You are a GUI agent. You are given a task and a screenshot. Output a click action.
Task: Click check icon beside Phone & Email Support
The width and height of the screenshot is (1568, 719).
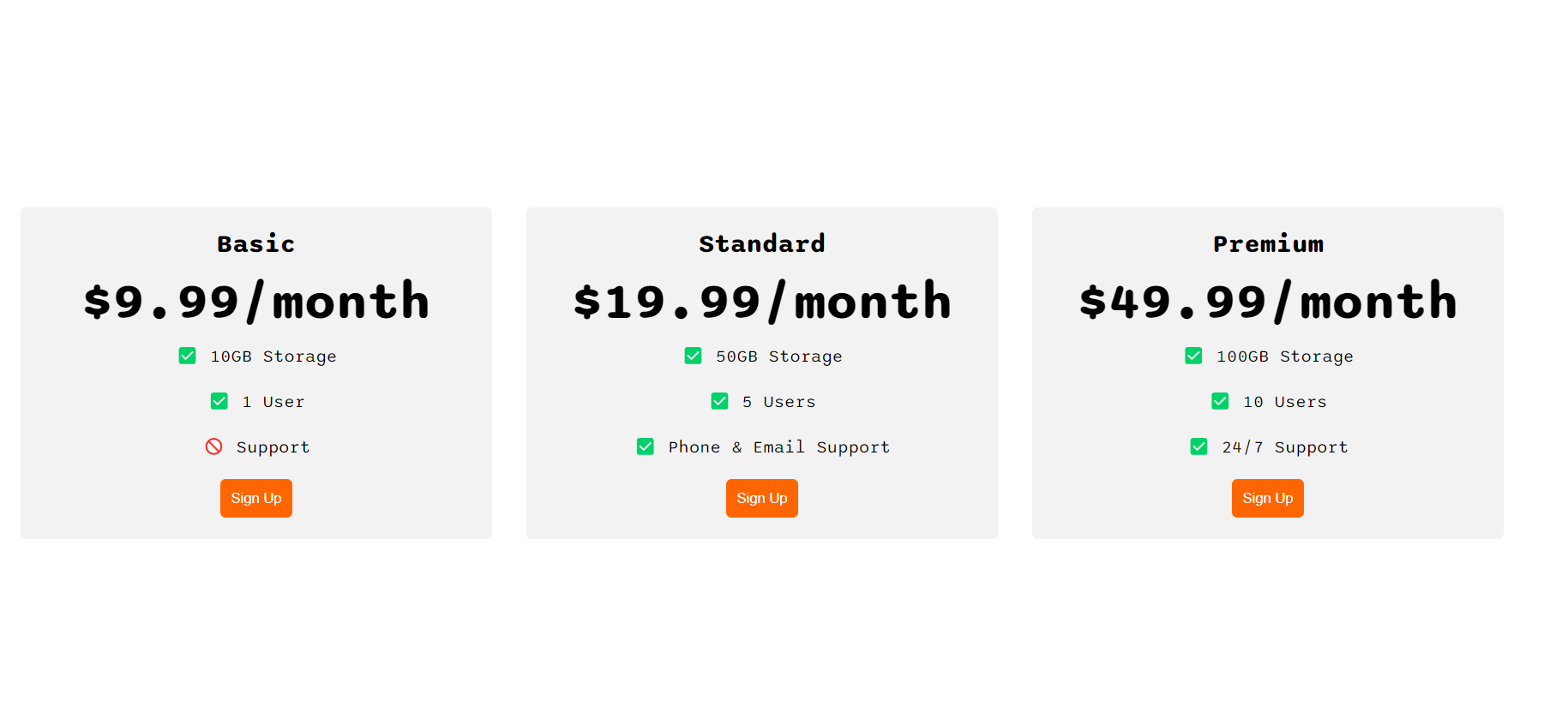(x=646, y=446)
